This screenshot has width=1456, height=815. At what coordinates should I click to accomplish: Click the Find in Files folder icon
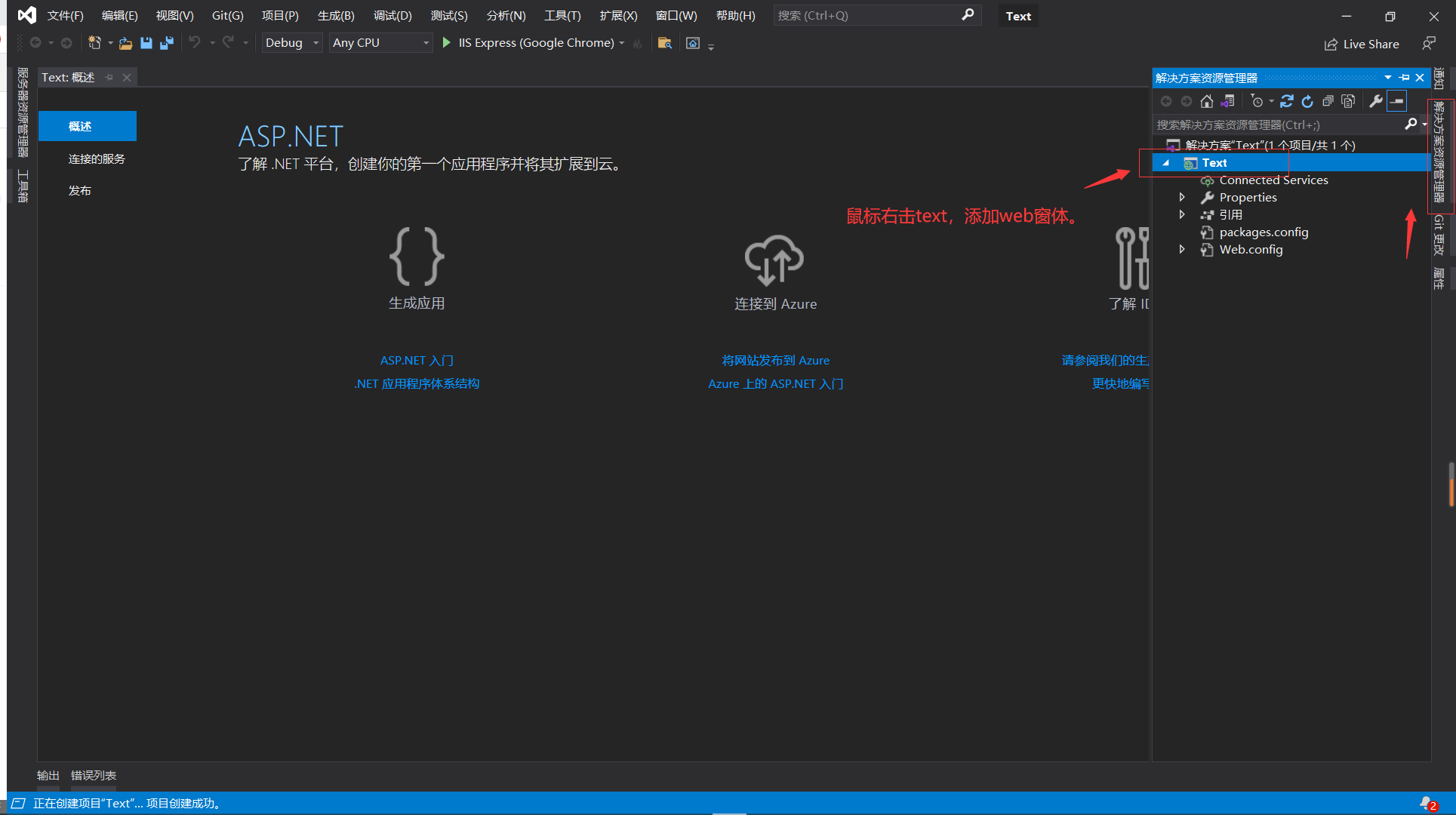pyautogui.click(x=664, y=43)
